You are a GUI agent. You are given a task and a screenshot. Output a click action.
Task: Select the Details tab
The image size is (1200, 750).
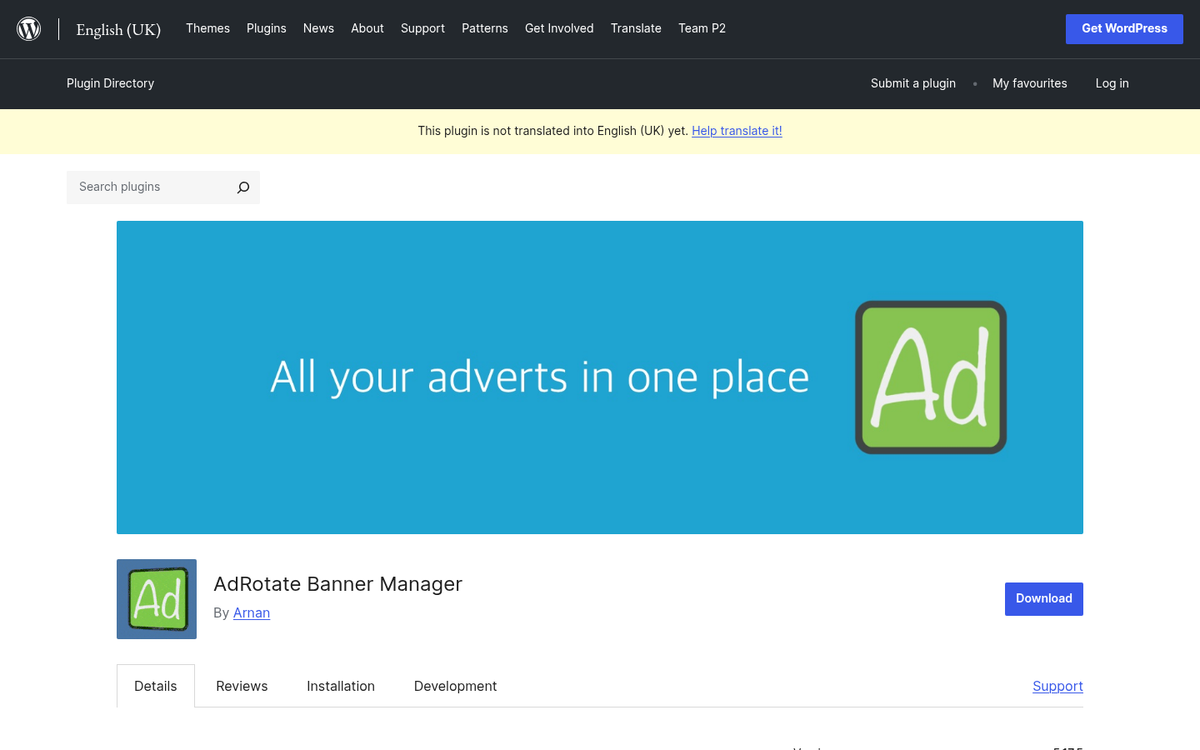click(155, 686)
